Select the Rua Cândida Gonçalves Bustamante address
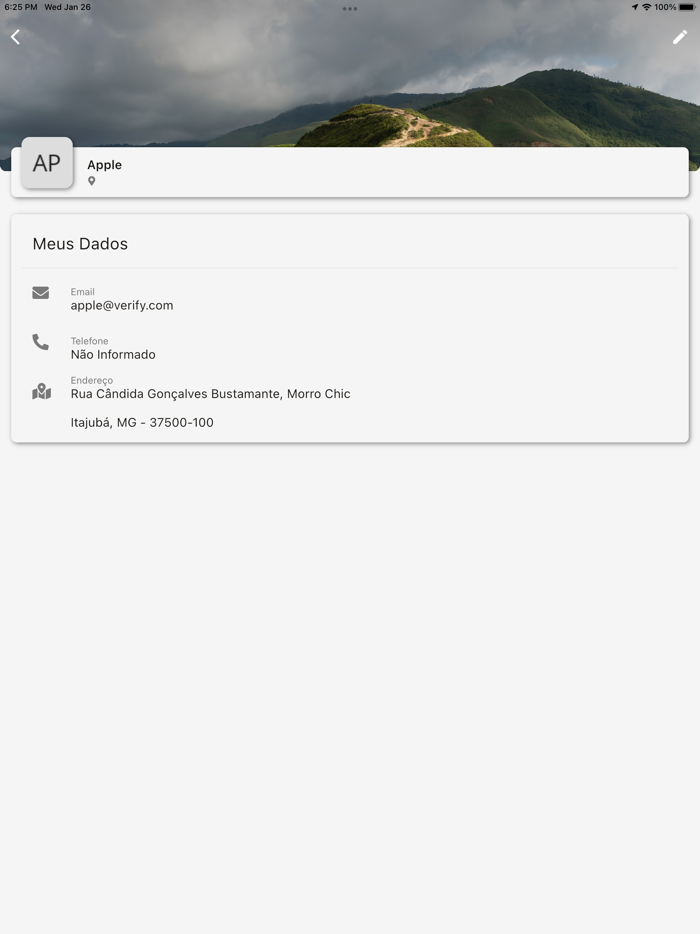Image resolution: width=700 pixels, height=934 pixels. click(x=210, y=394)
